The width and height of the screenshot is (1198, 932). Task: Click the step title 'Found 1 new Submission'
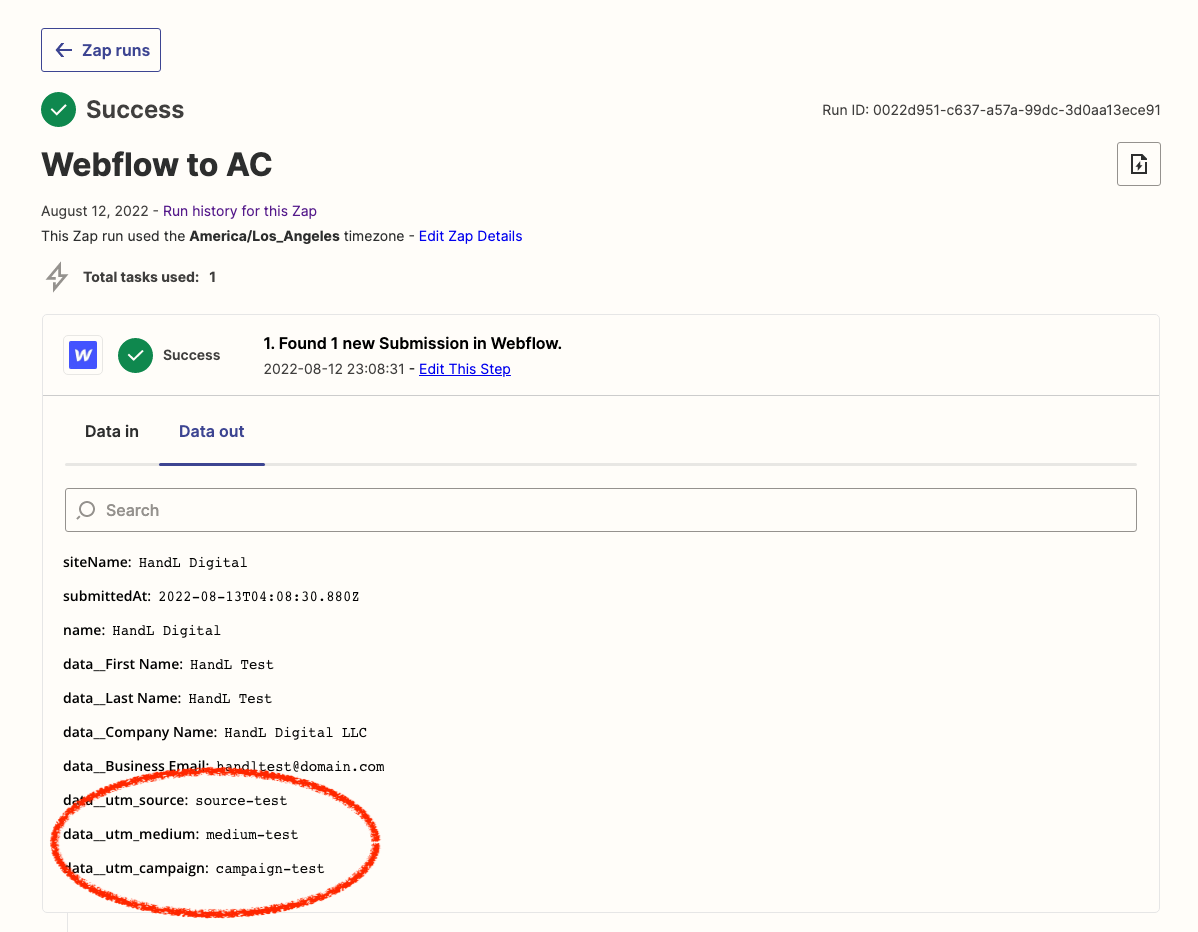[x=412, y=343]
